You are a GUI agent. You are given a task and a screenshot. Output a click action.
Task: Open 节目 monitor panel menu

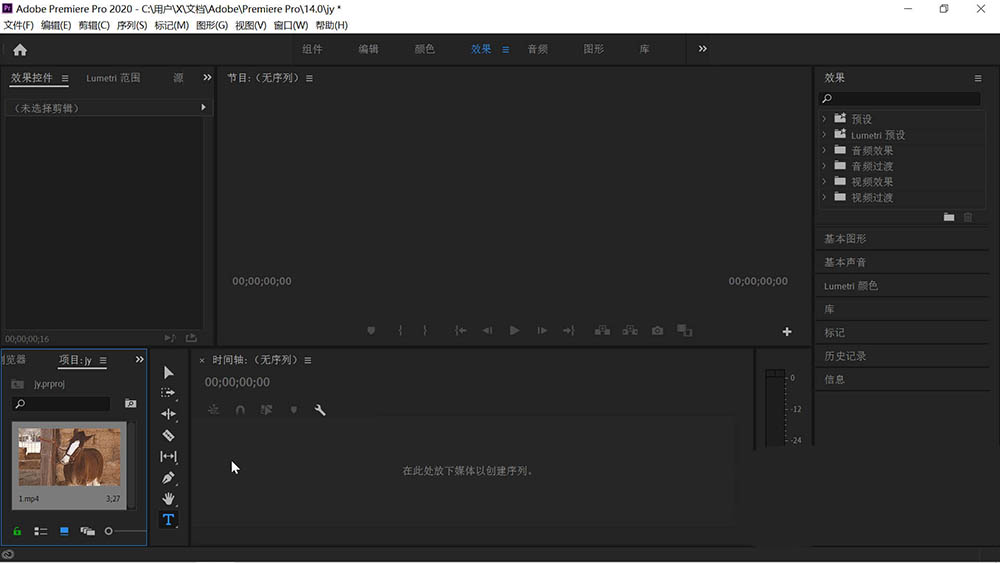[309, 78]
